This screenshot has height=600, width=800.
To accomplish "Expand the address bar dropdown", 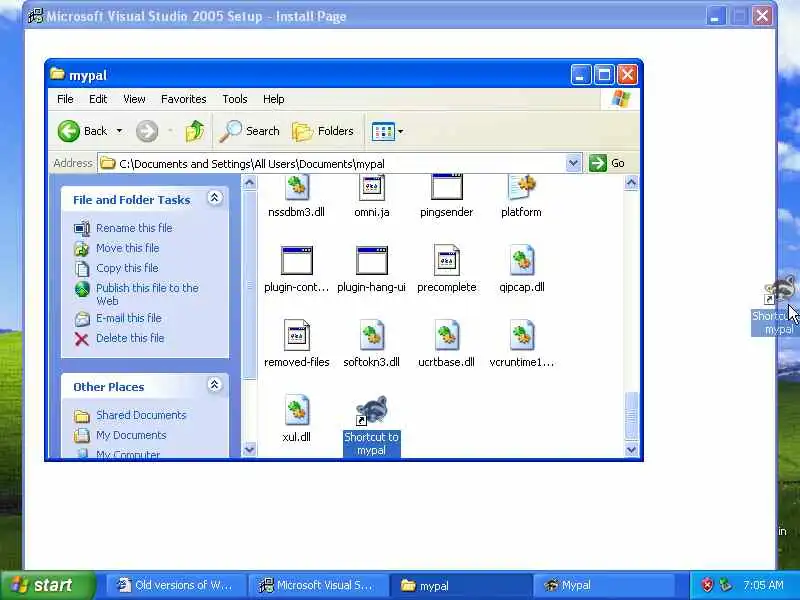I will tap(573, 163).
